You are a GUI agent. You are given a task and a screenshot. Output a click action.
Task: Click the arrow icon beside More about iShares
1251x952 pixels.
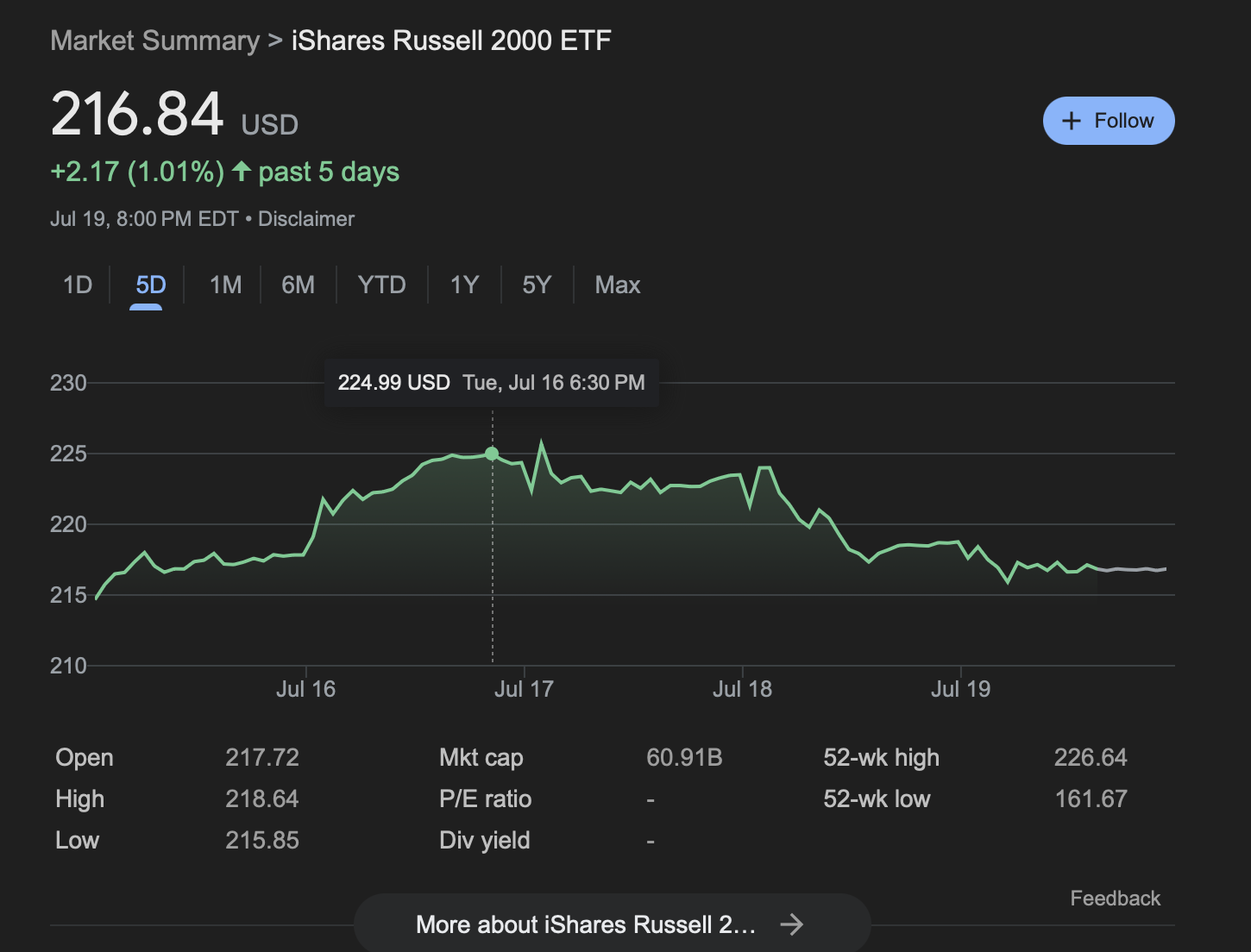point(791,924)
